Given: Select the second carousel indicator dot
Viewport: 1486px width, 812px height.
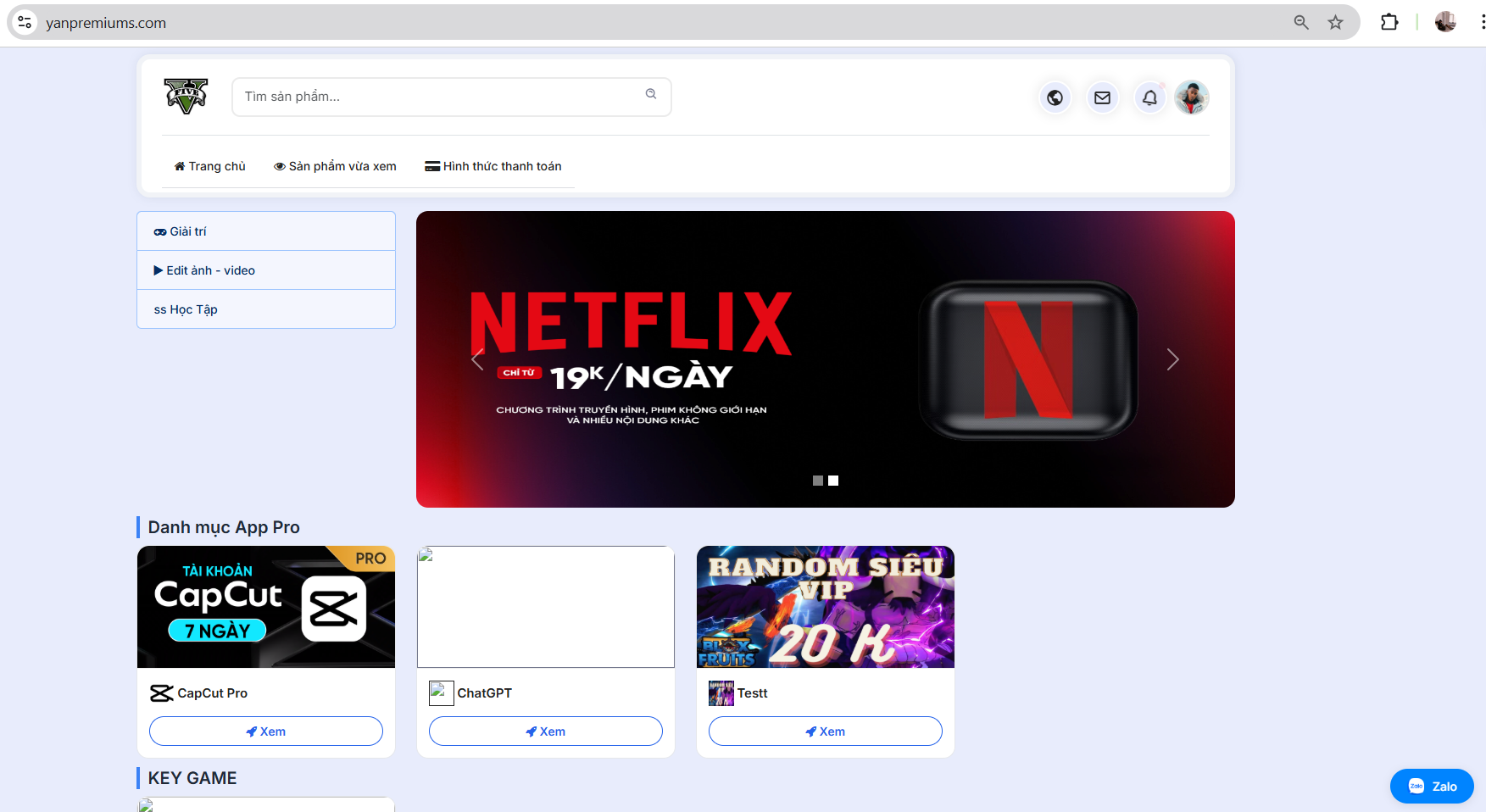Looking at the screenshot, I should coord(833,481).
